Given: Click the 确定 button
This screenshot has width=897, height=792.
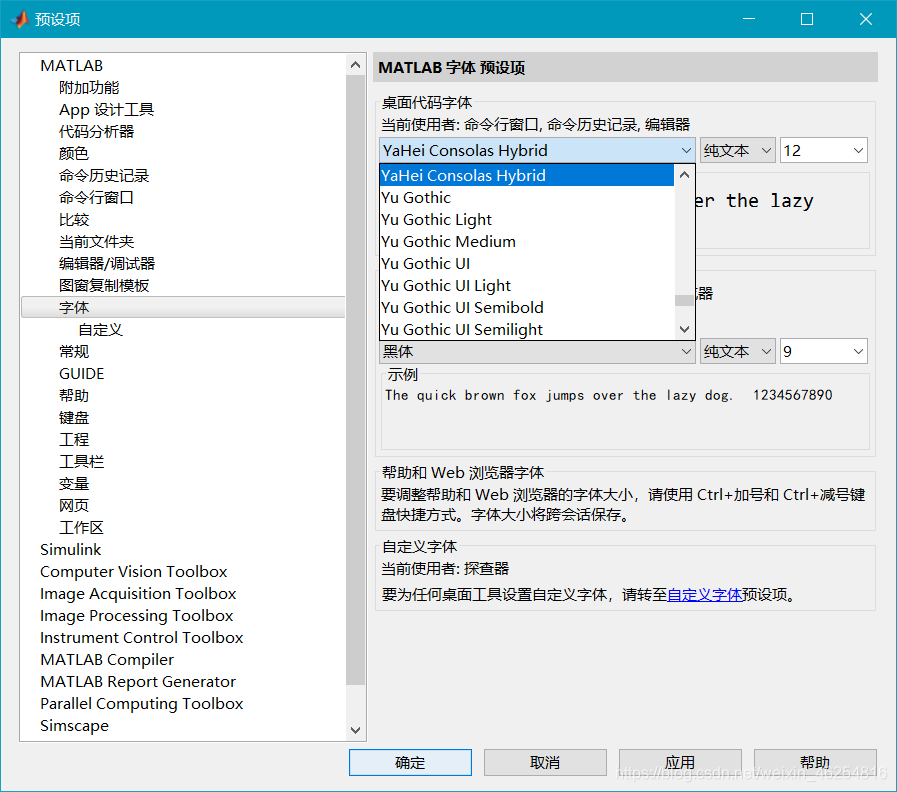Looking at the screenshot, I should click(410, 762).
